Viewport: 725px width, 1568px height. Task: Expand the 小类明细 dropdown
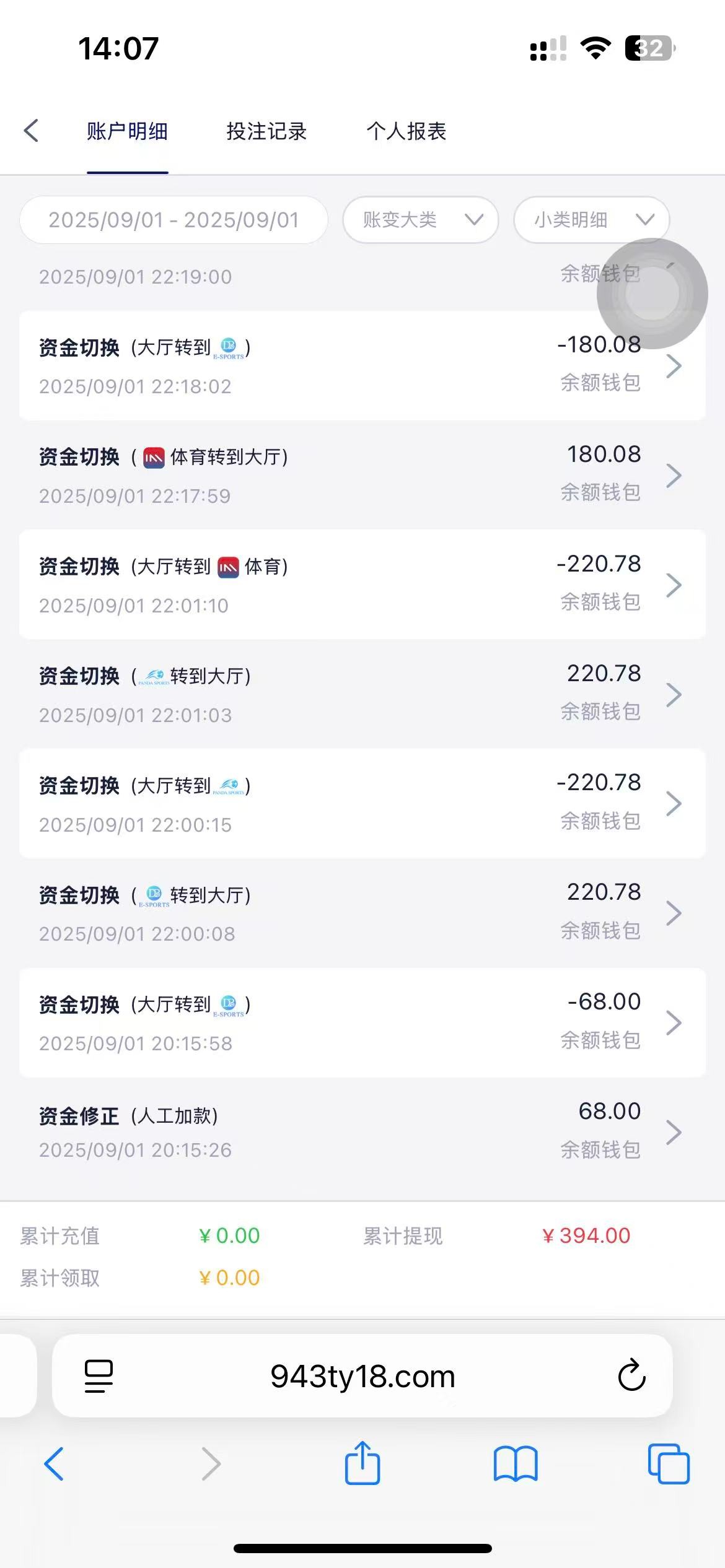point(592,220)
